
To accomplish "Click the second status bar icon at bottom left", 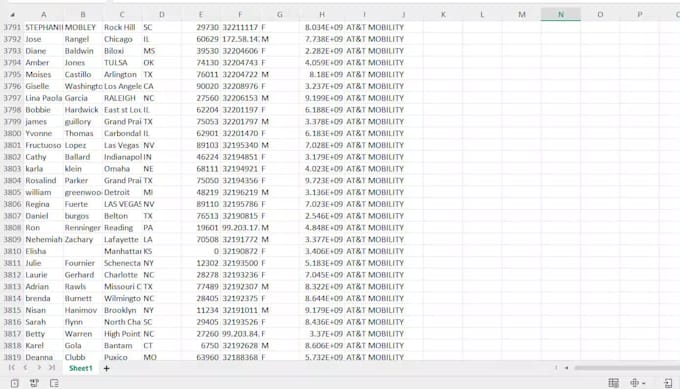I will (34, 383).
